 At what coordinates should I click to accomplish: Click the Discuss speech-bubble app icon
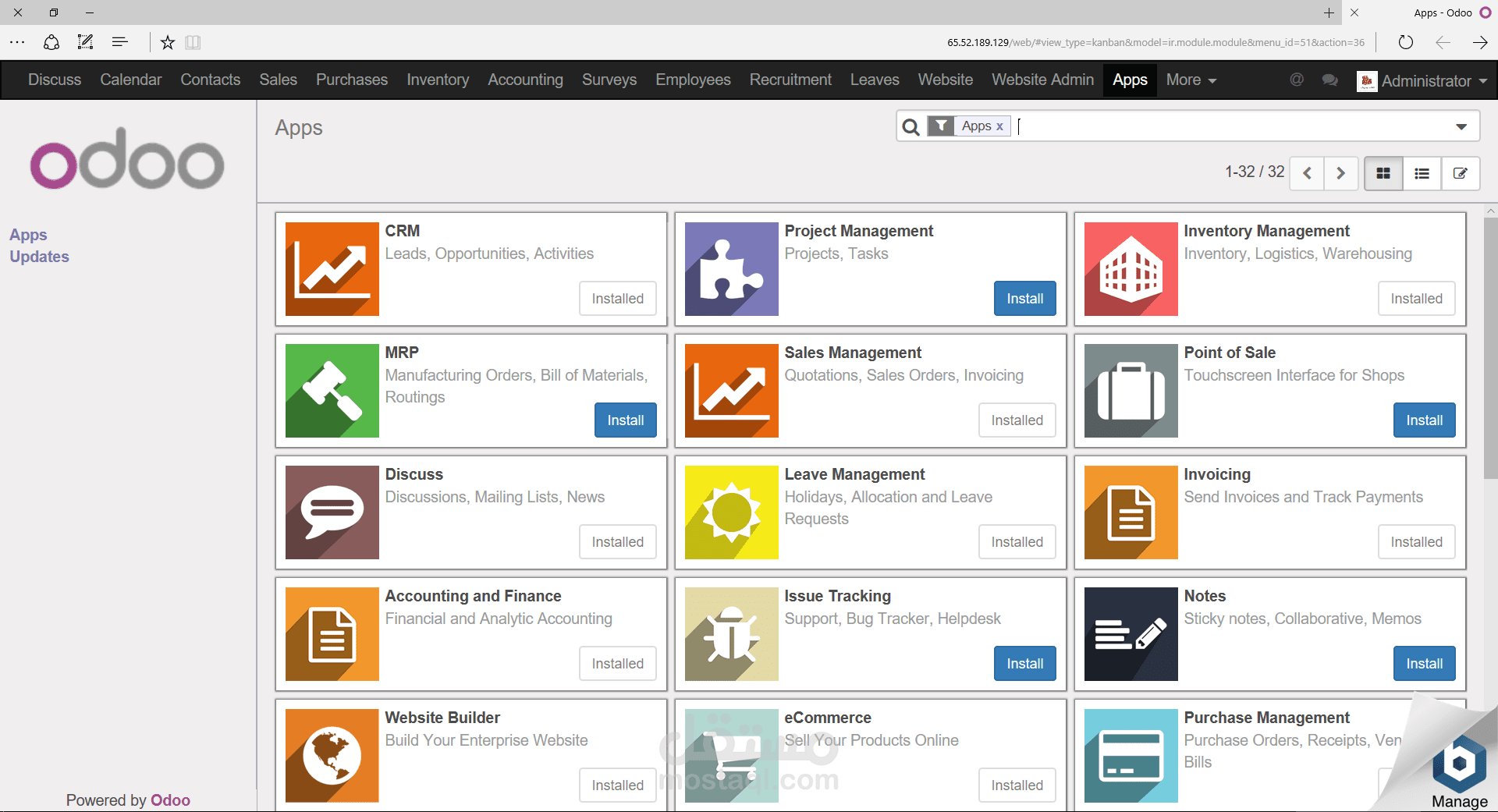pos(332,512)
